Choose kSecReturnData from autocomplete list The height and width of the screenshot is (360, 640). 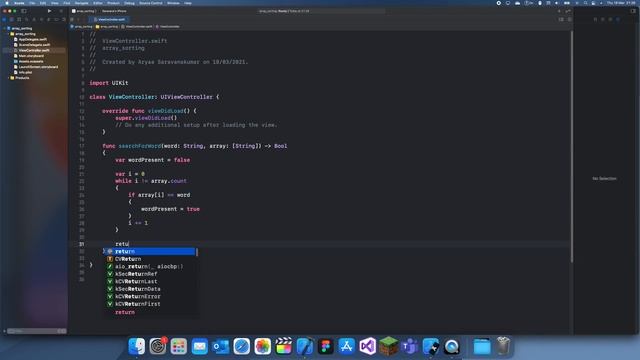click(x=149, y=289)
